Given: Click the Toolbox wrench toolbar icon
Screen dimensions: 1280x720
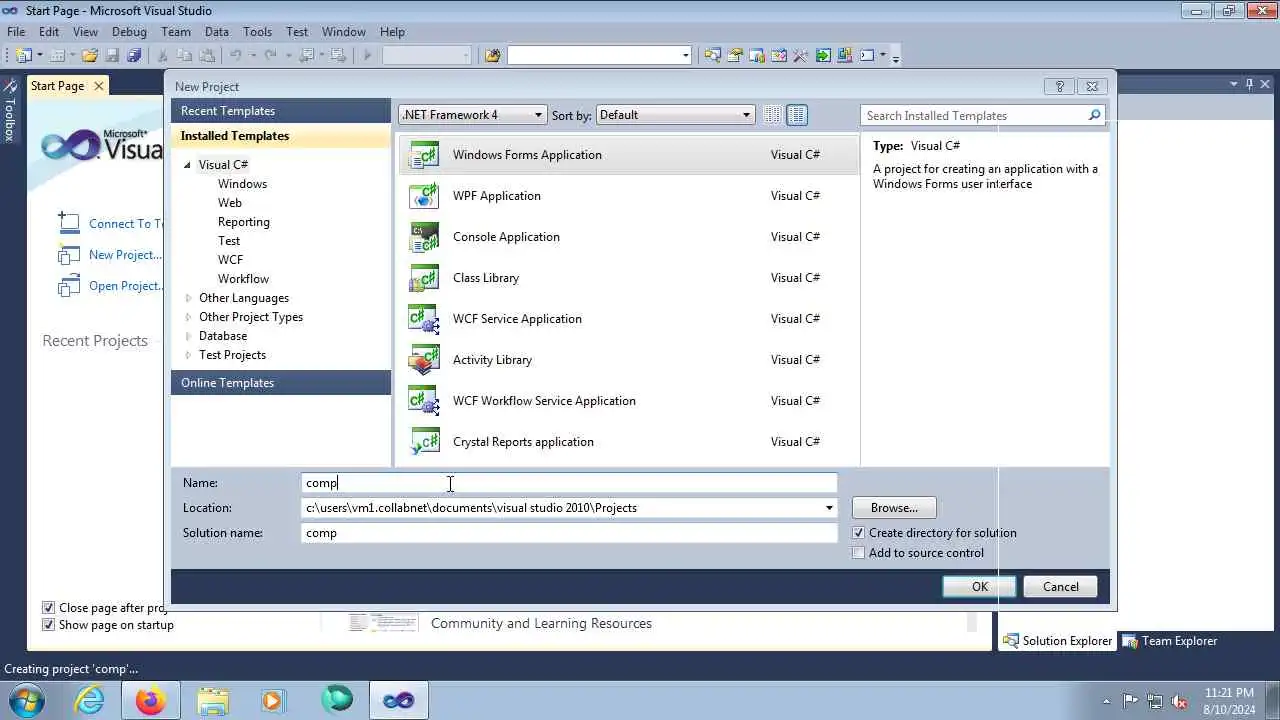Looking at the screenshot, I should point(801,56).
